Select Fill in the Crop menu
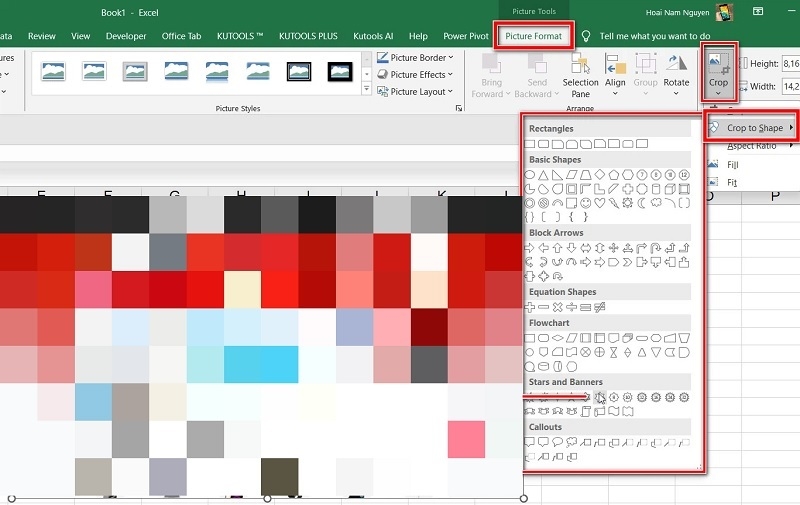Viewport: 800px width, 505px height. 732,164
